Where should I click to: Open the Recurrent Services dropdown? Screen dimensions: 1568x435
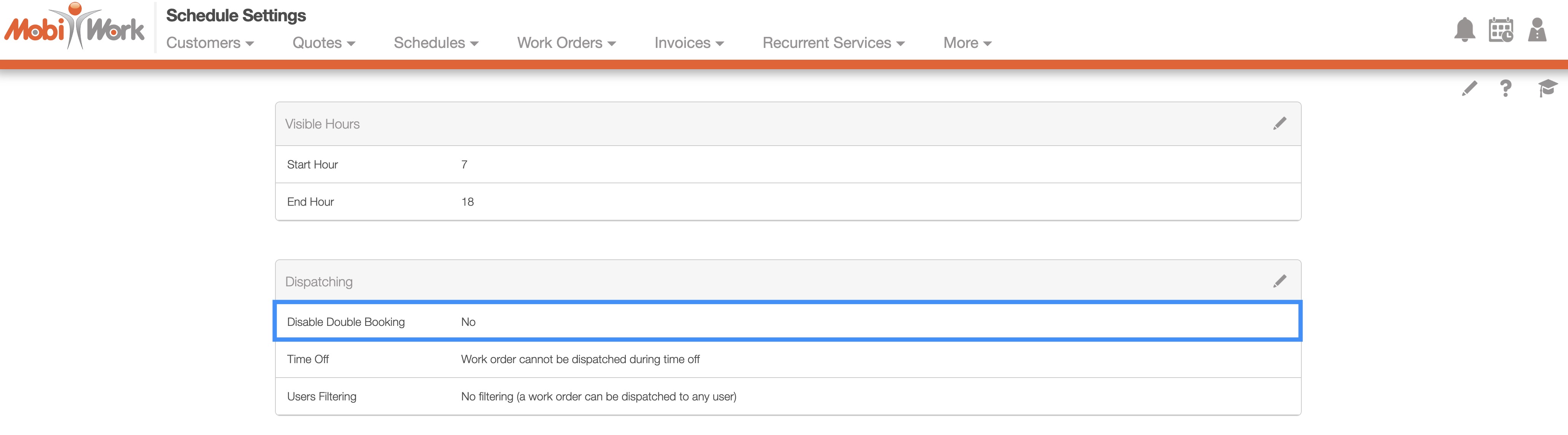(x=833, y=43)
